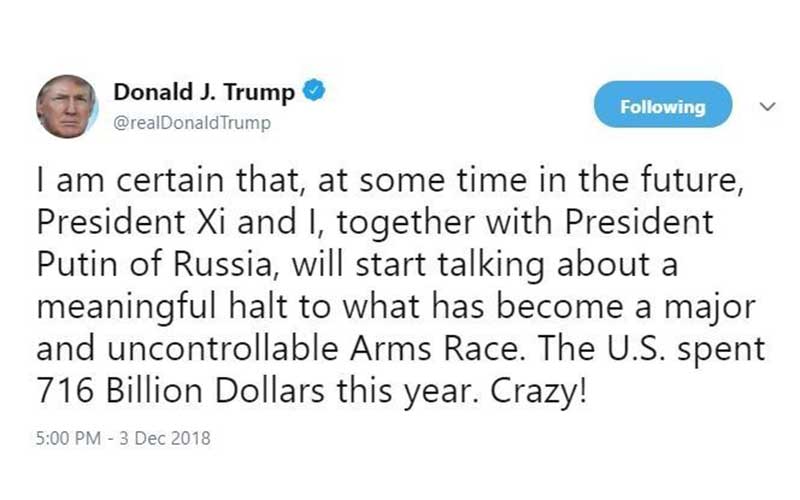Click the 5:00 PM timestamp

tap(66, 438)
